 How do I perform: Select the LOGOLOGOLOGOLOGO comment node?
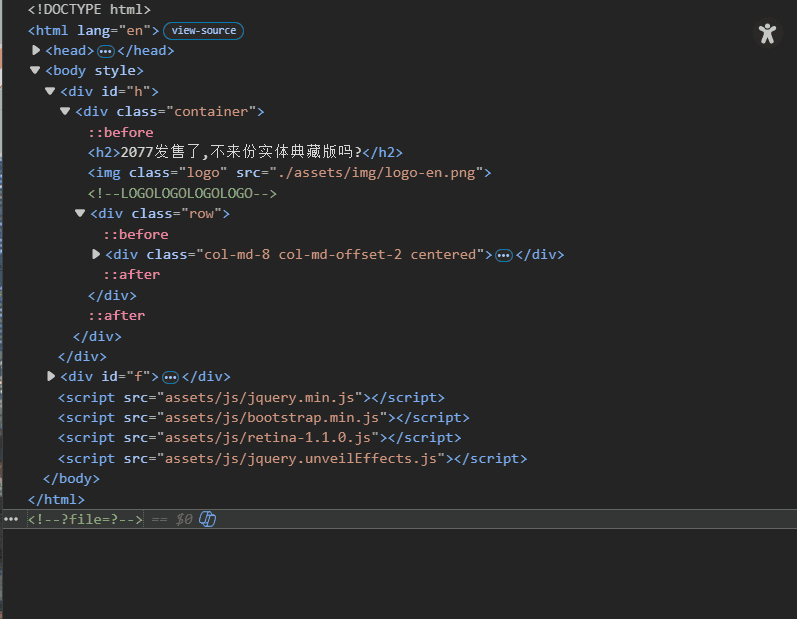(x=182, y=193)
